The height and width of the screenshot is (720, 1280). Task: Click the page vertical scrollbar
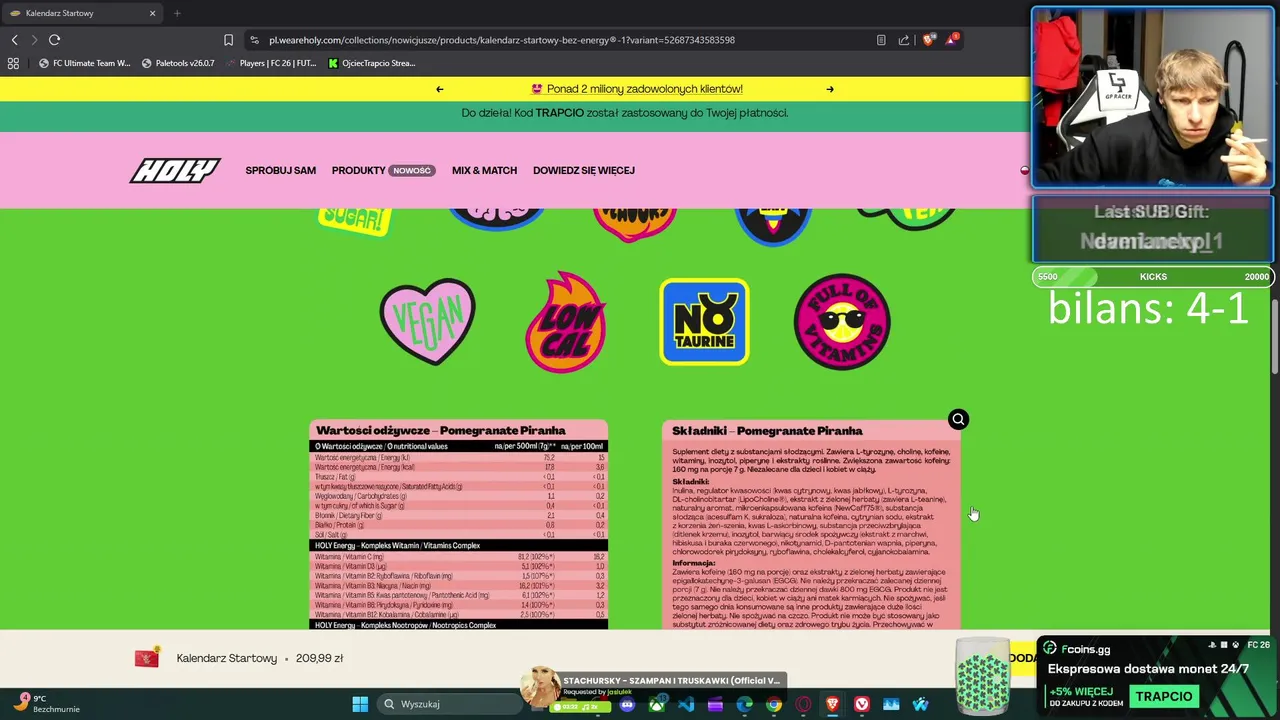coord(1273,335)
